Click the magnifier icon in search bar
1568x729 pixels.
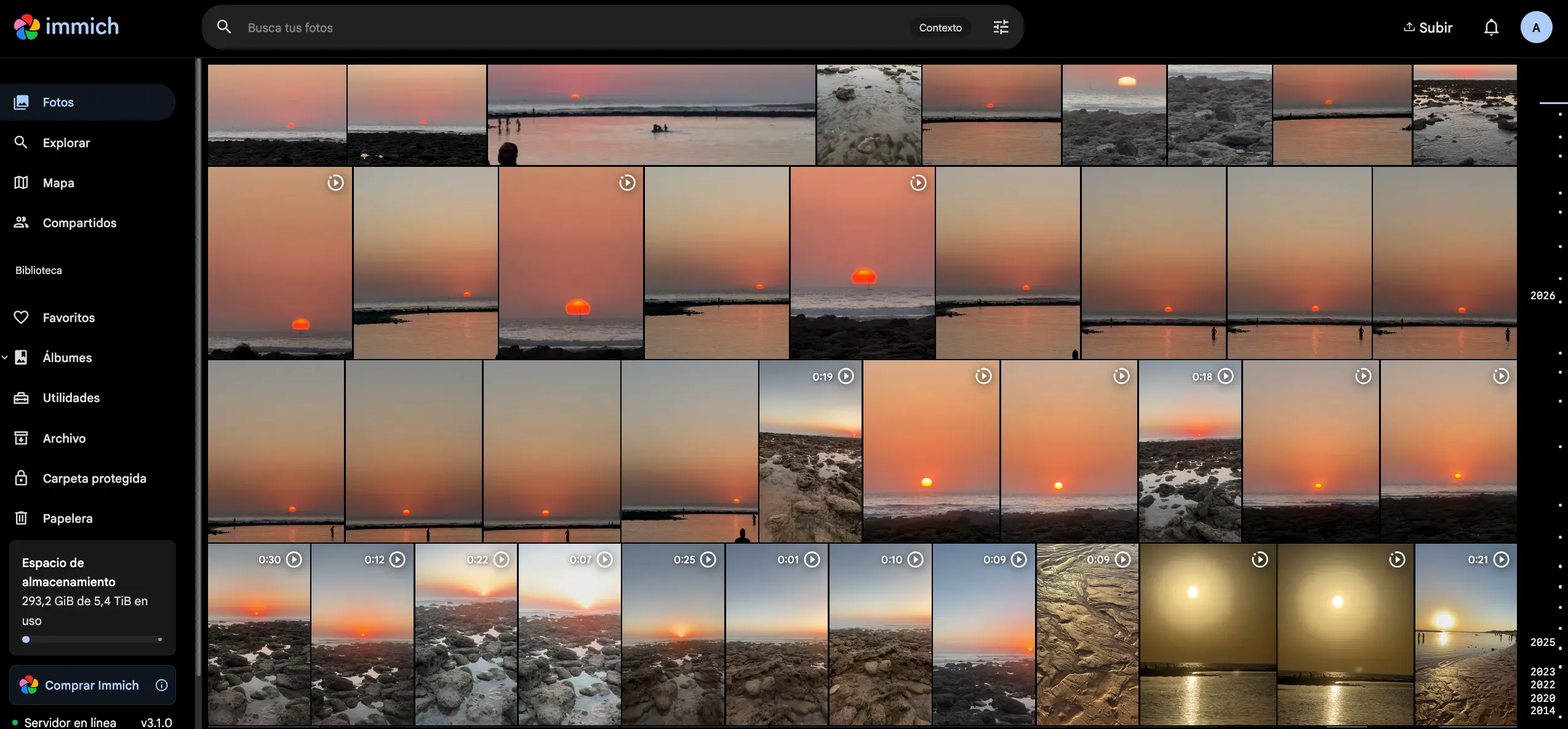[x=224, y=27]
